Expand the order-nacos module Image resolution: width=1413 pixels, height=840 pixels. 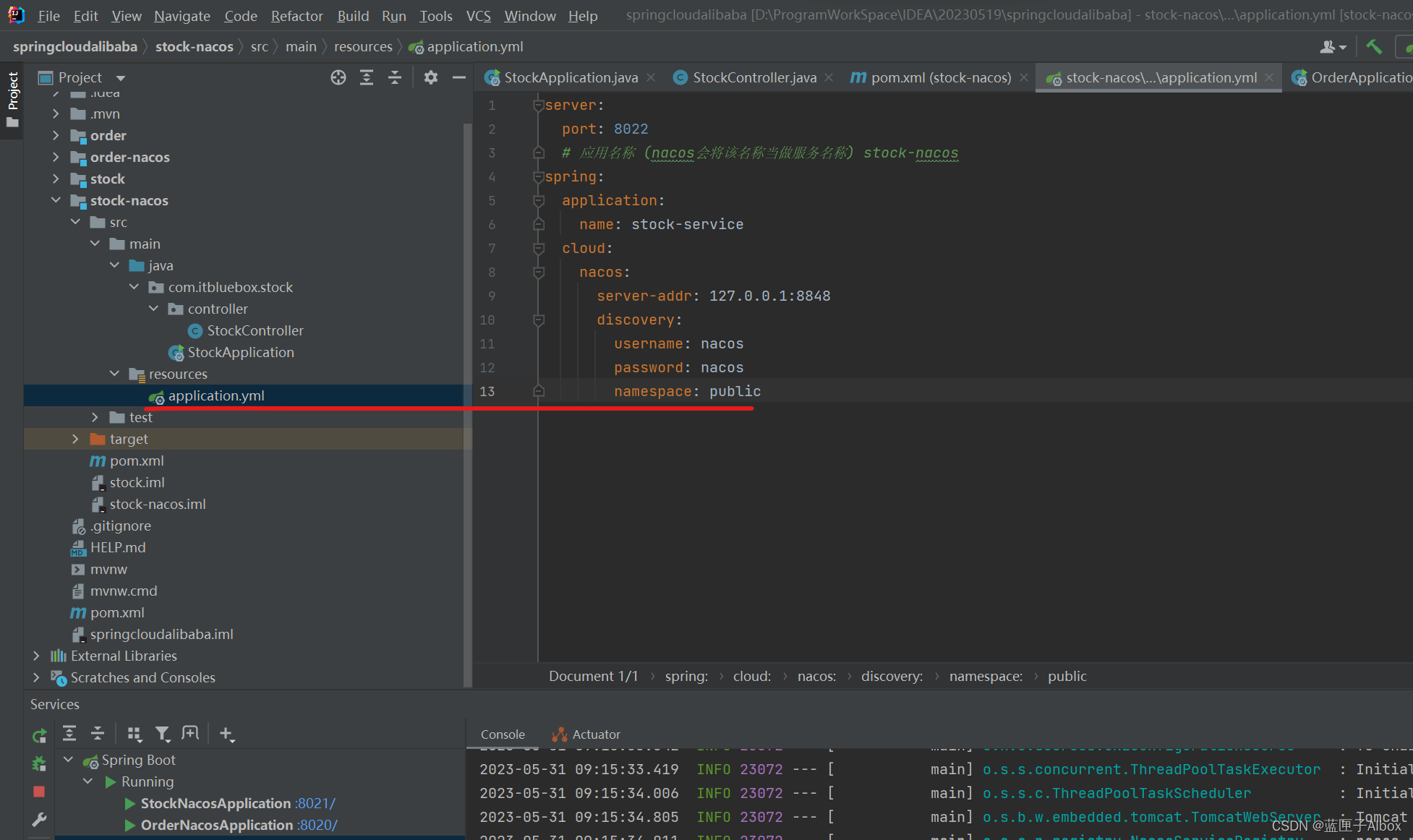pyautogui.click(x=56, y=157)
